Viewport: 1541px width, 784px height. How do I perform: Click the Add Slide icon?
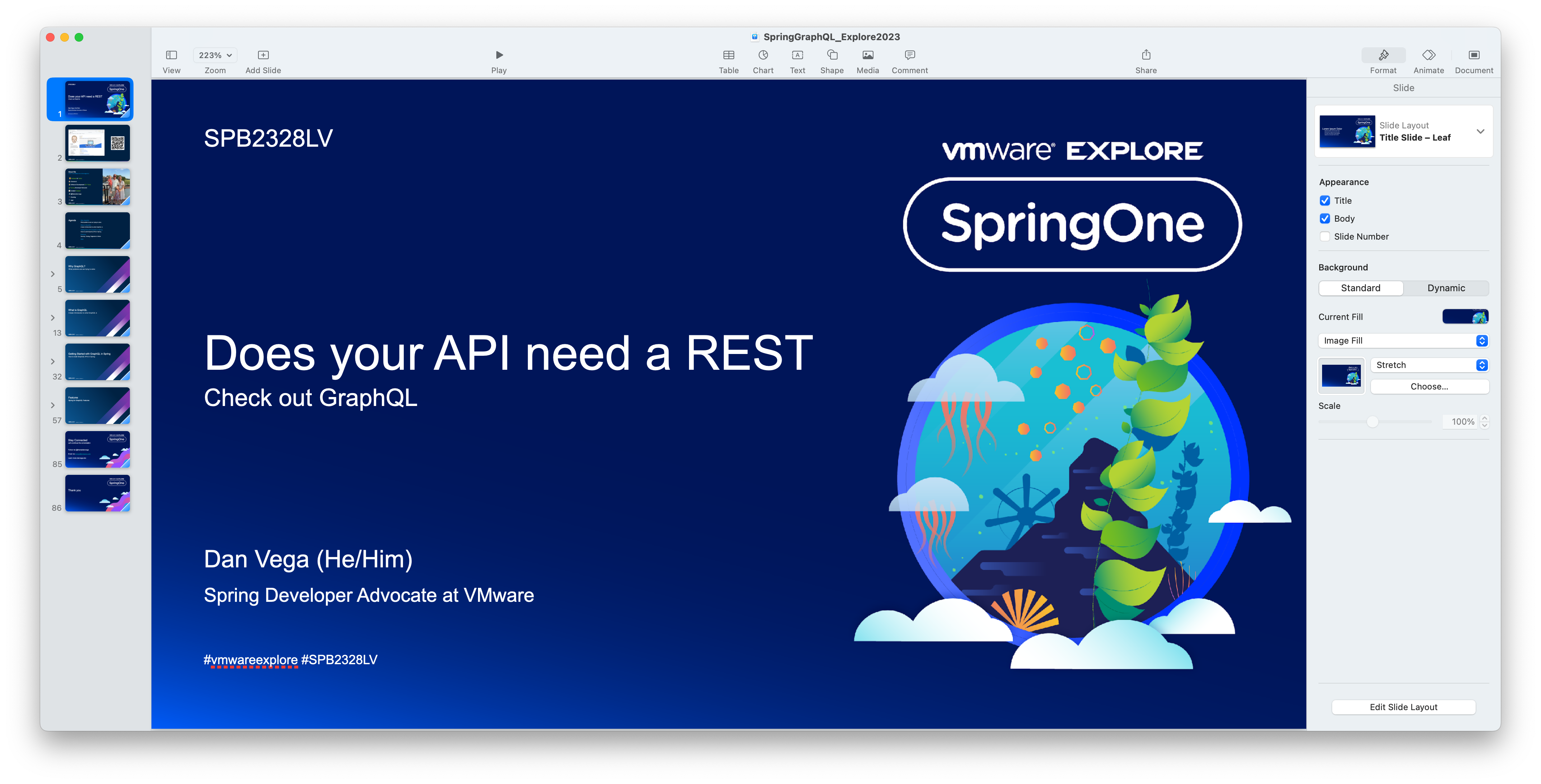(x=263, y=55)
